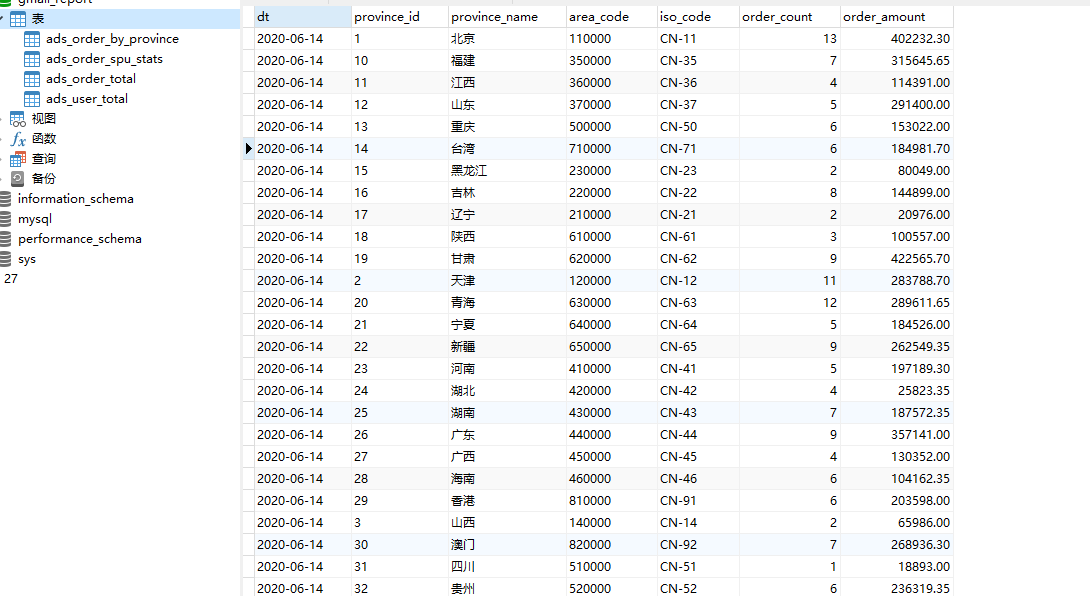Viewport: 1090px width, 596px height.
Task: Click the dt column header
Action: pos(302,17)
